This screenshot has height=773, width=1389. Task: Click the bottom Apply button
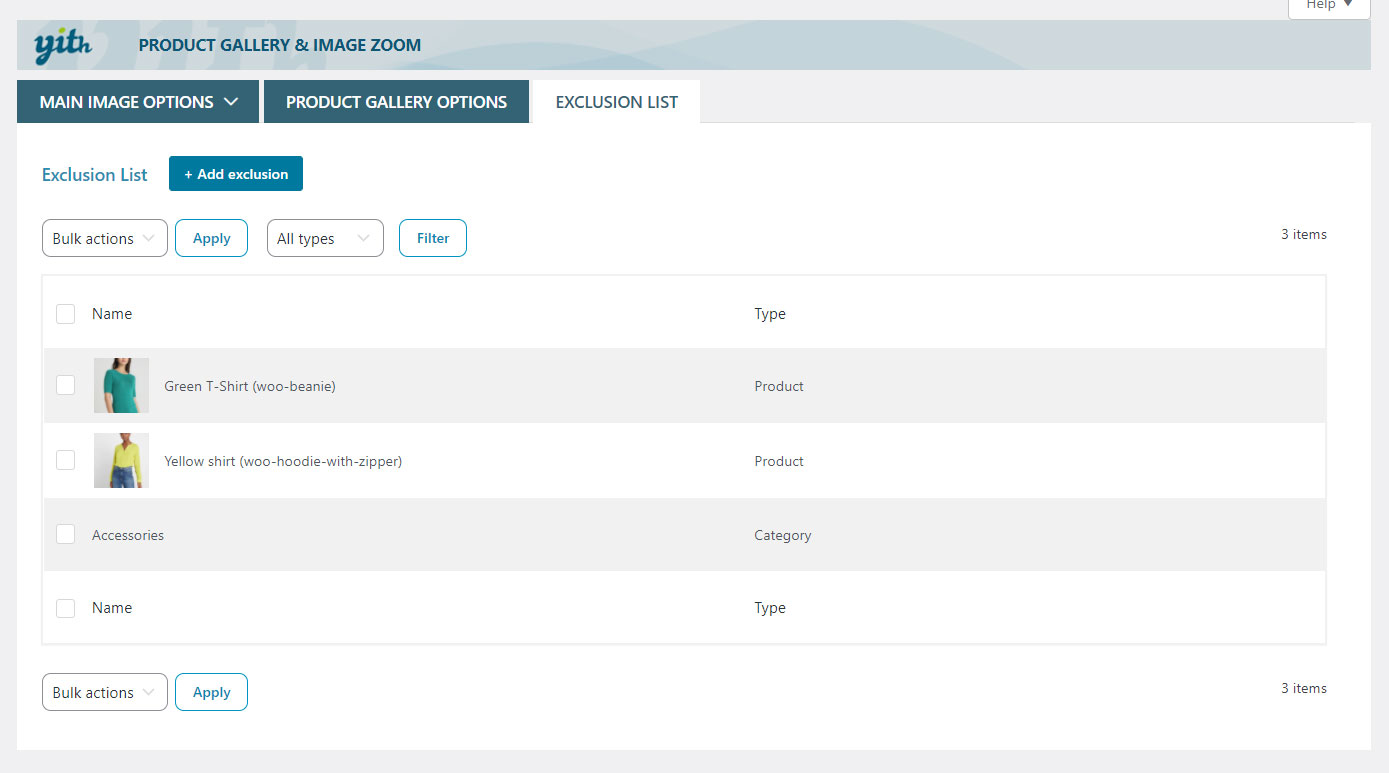[x=211, y=692]
